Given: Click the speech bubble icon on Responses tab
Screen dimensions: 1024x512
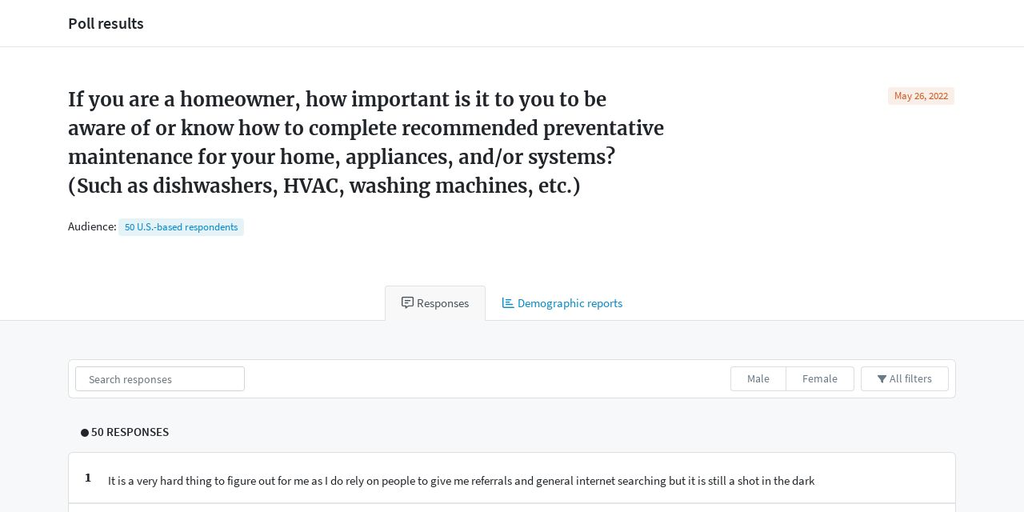Looking at the screenshot, I should click(x=407, y=303).
